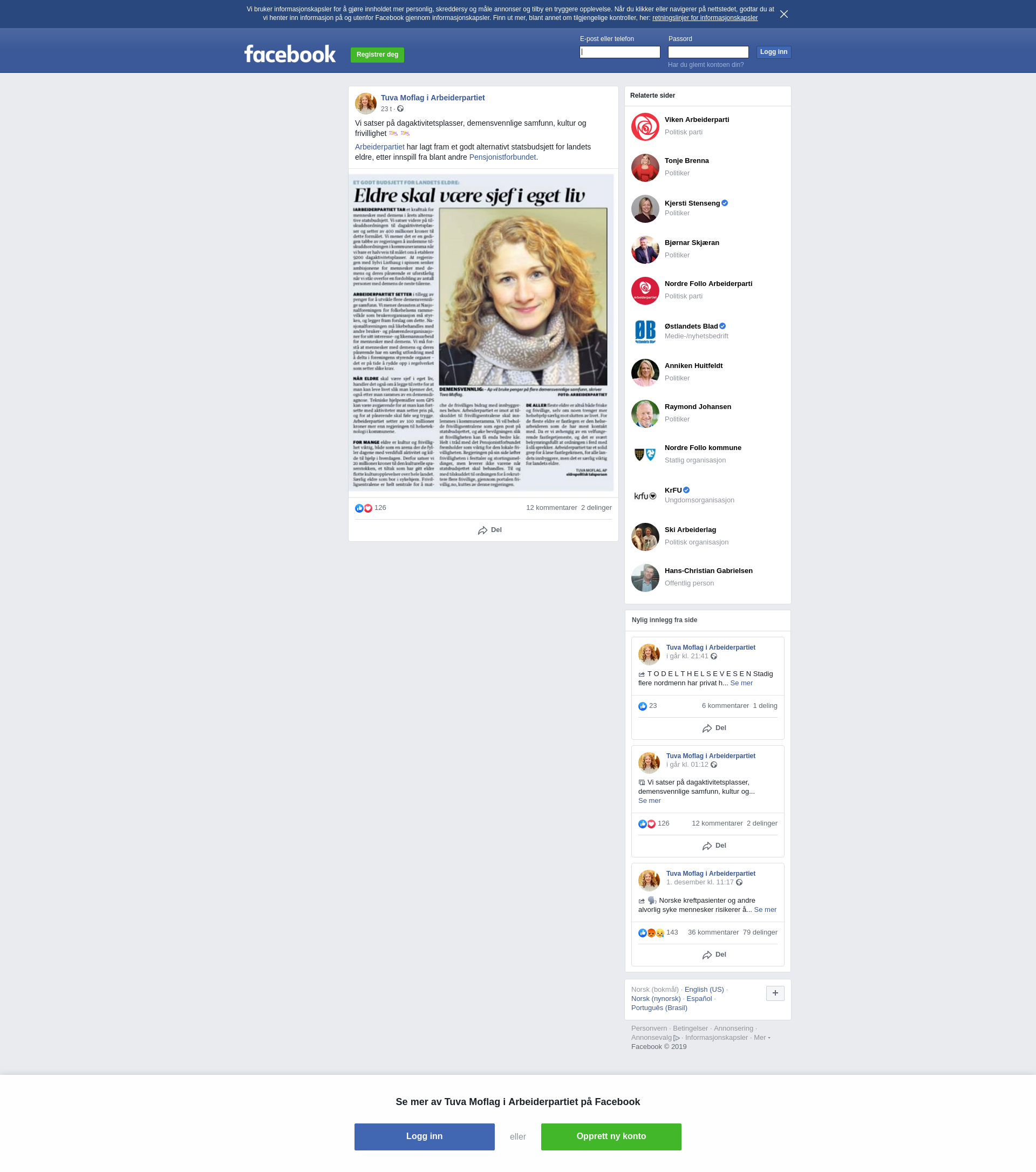Open i går kl. 21:41 timestamp

[x=687, y=656]
